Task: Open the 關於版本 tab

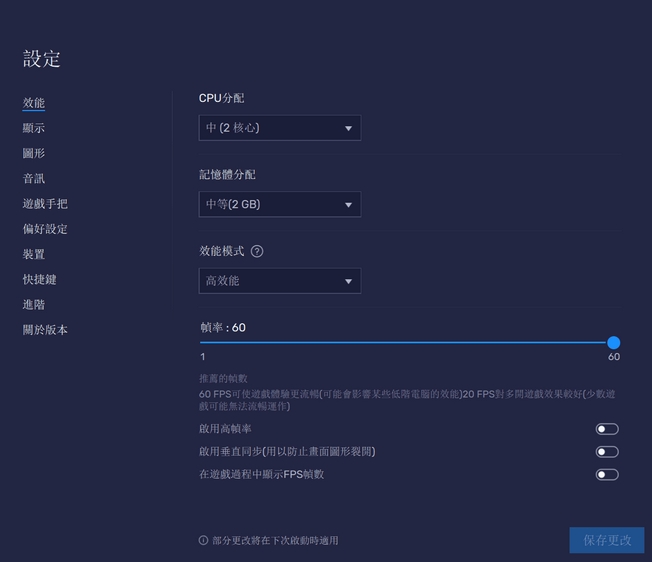Action: point(45,330)
